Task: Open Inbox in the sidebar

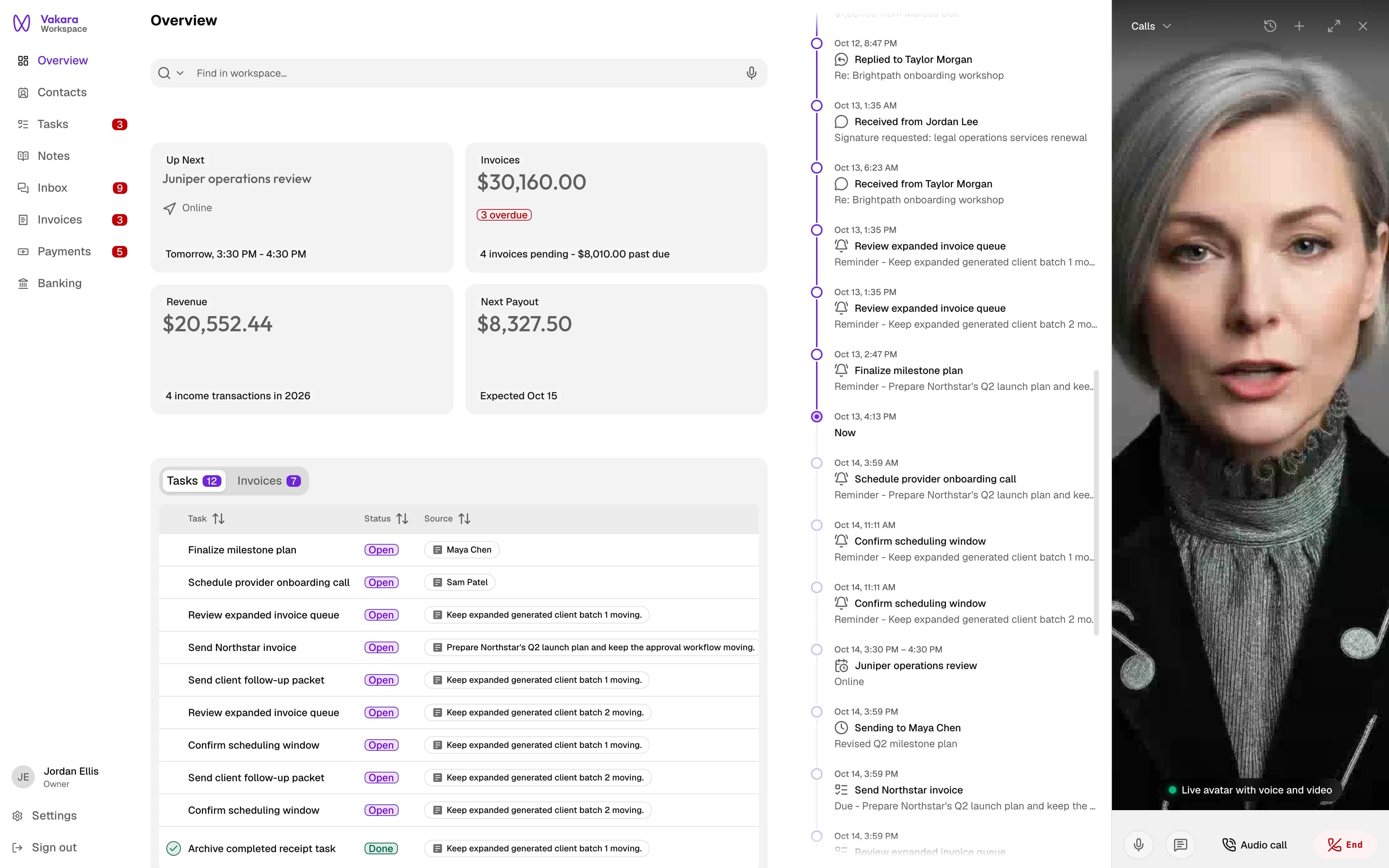Action: pyautogui.click(x=52, y=188)
